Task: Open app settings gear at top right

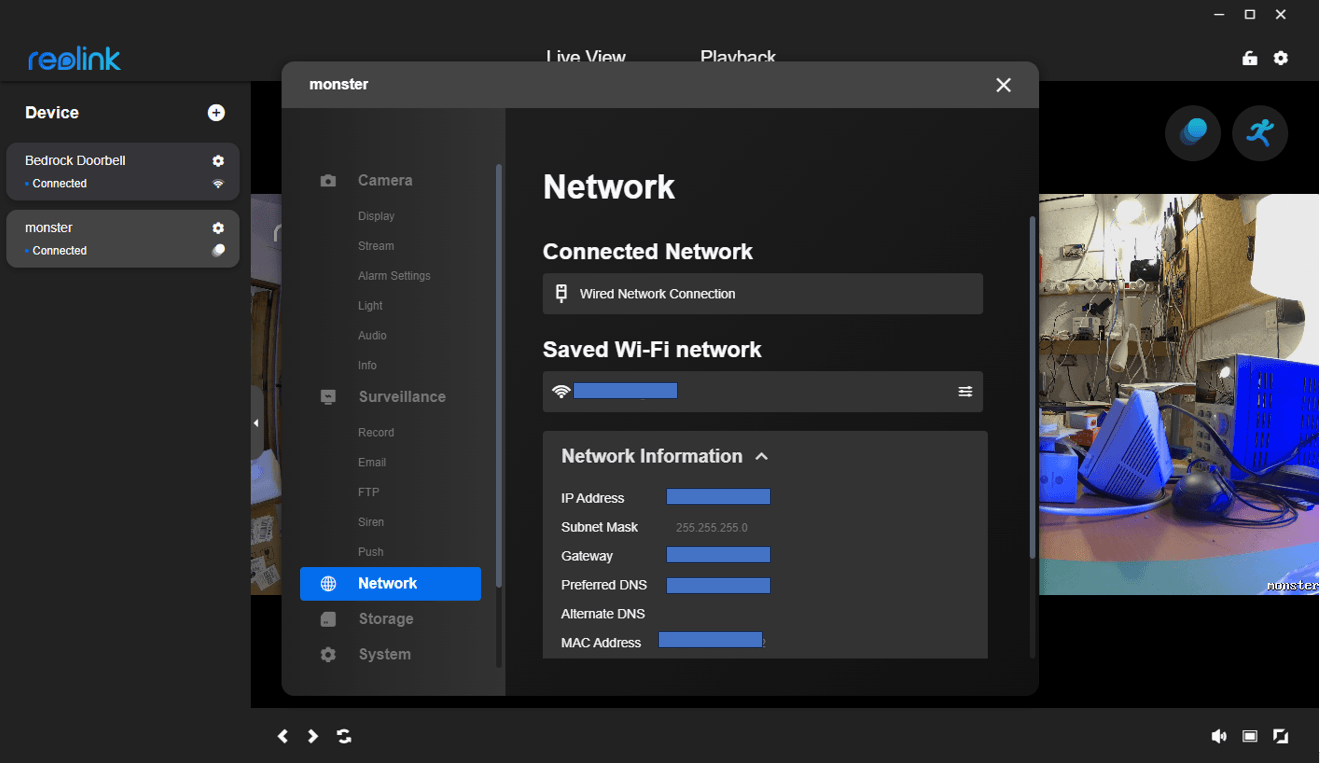Action: (1281, 58)
